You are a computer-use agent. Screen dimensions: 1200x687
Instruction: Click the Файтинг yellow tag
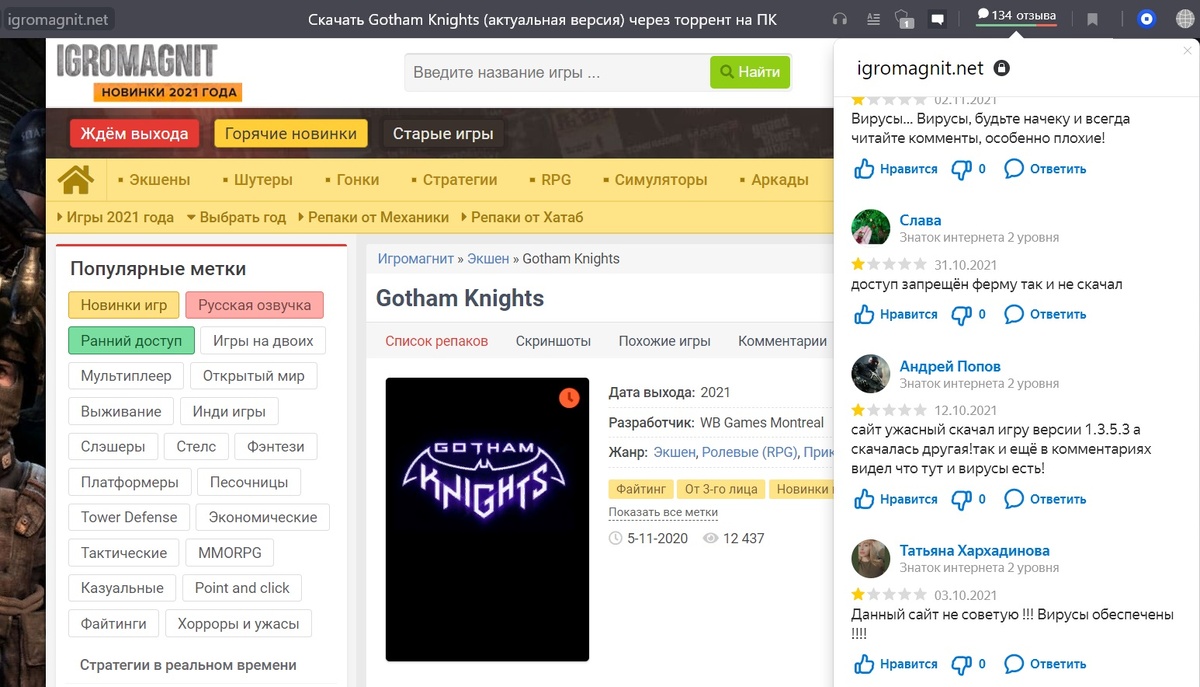(641, 489)
